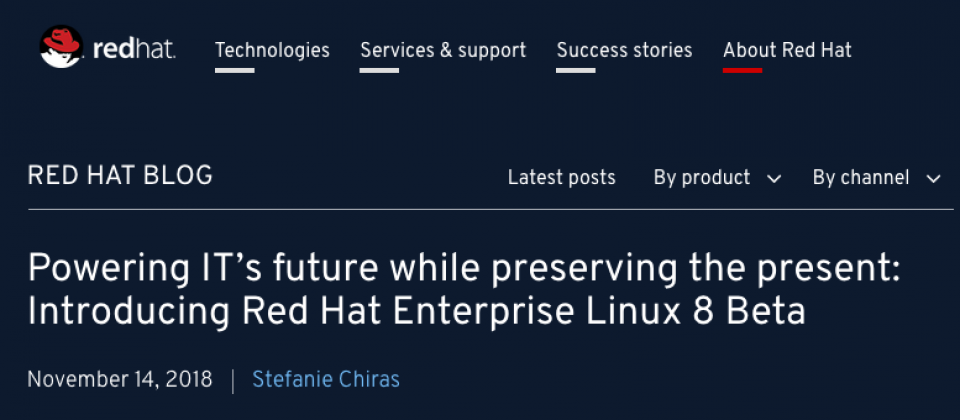Click the redhat wordmark text beside the logo
960x420 pixels.
[134, 50]
